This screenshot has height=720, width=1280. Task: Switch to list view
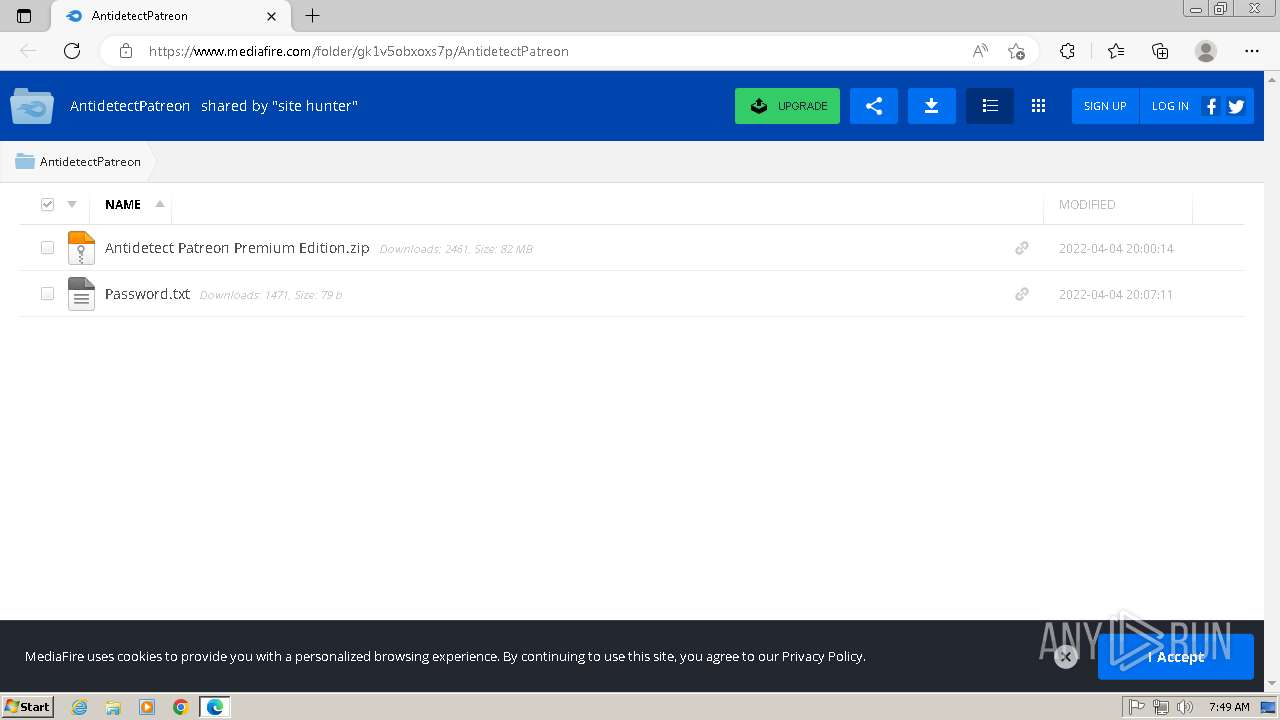pyautogui.click(x=990, y=106)
